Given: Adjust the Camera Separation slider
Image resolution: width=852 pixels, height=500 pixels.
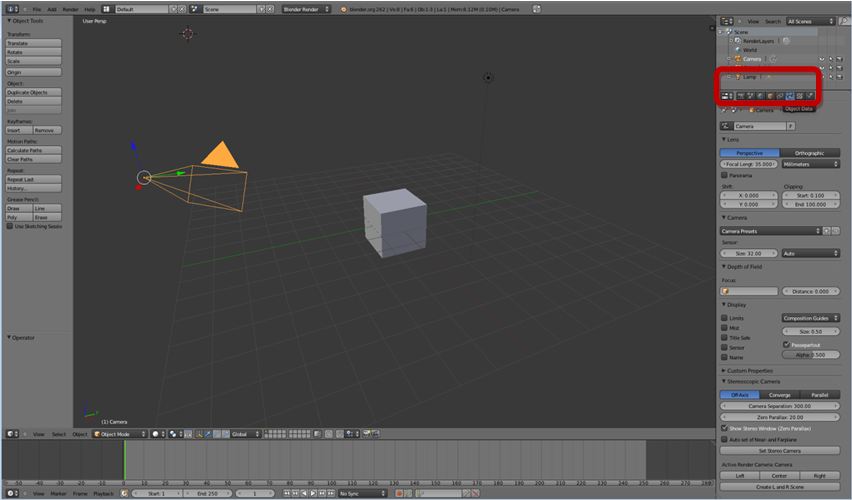Looking at the screenshot, I should (780, 406).
